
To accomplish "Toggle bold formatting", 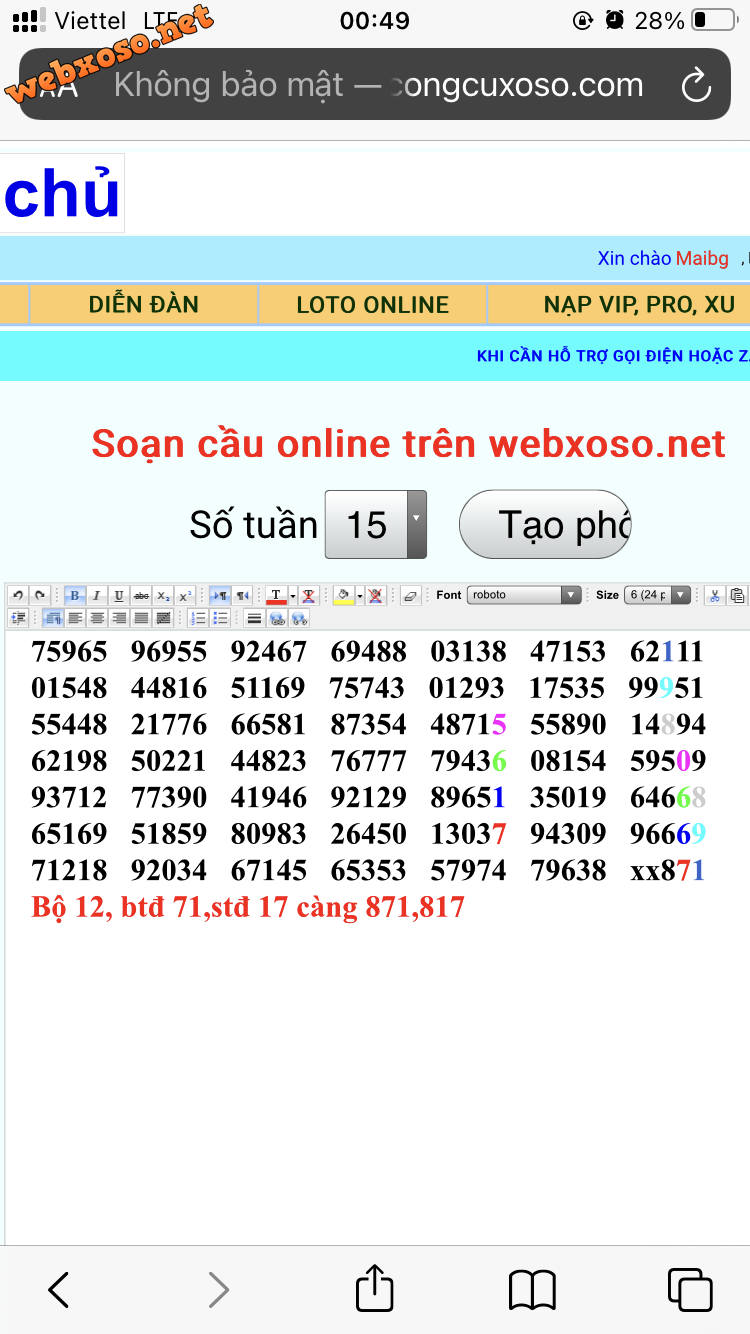I will (75, 595).
